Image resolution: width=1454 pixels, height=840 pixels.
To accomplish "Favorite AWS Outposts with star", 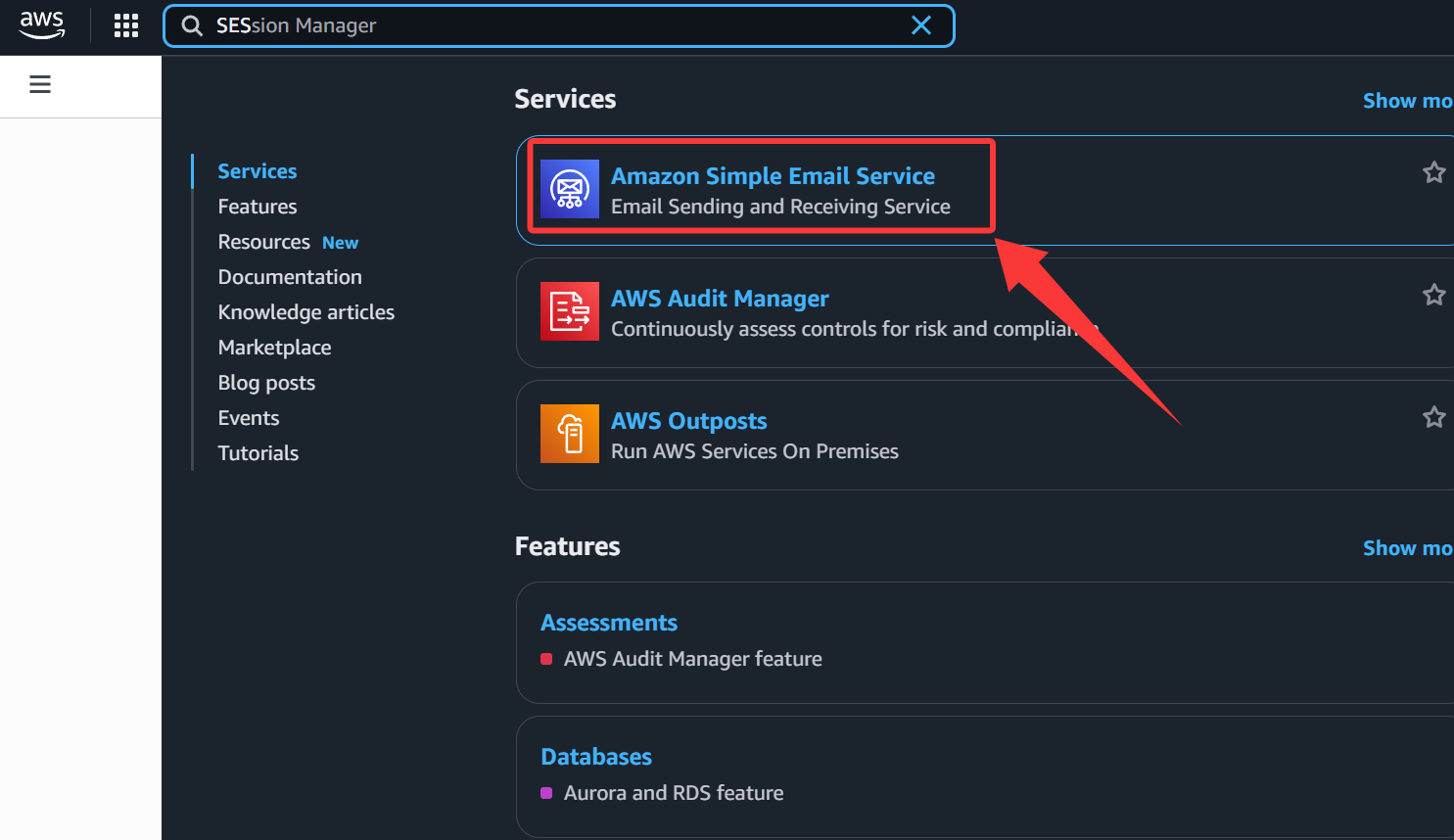I will [x=1434, y=417].
